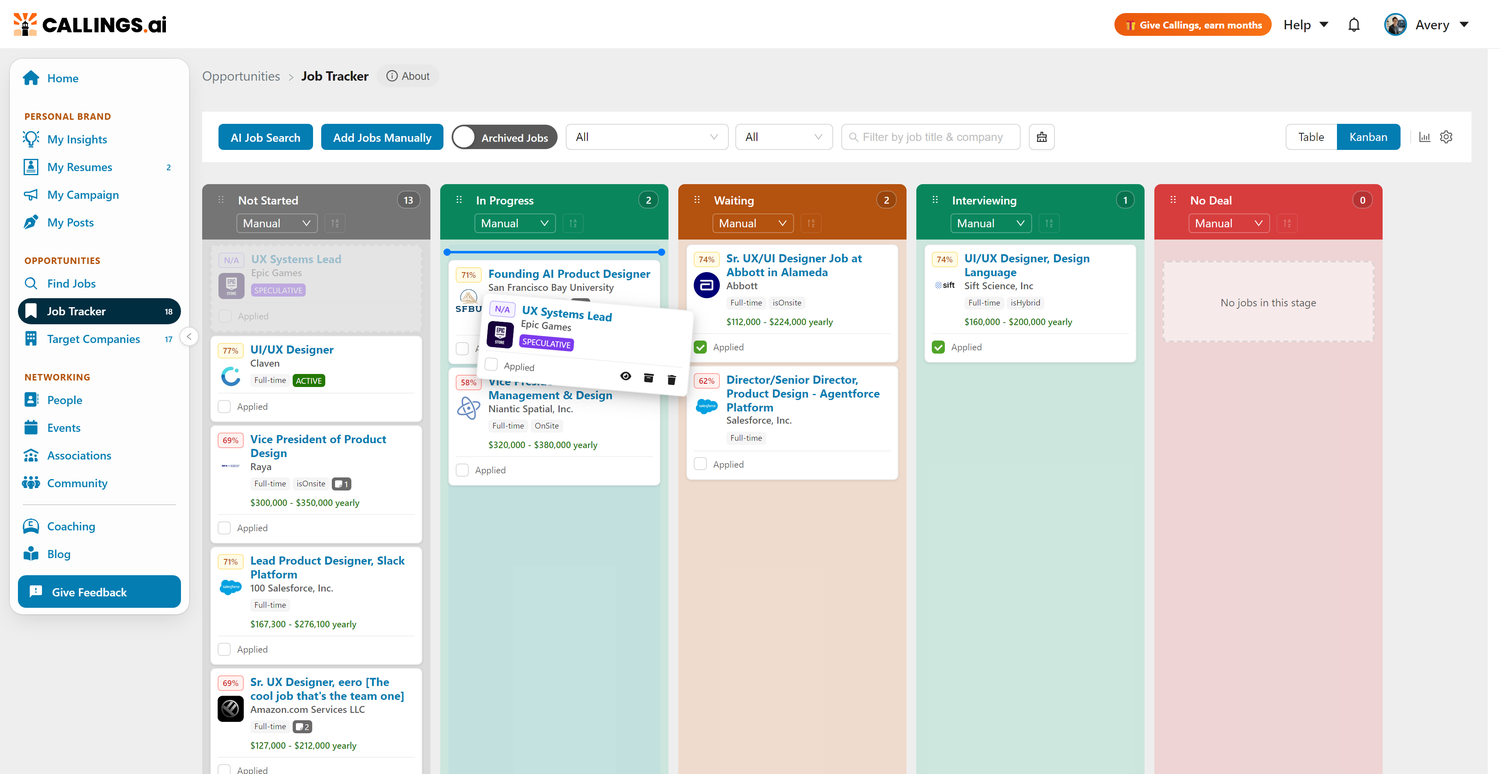1500x774 pixels.
Task: Click Add Jobs Manually button
Action: [382, 137]
